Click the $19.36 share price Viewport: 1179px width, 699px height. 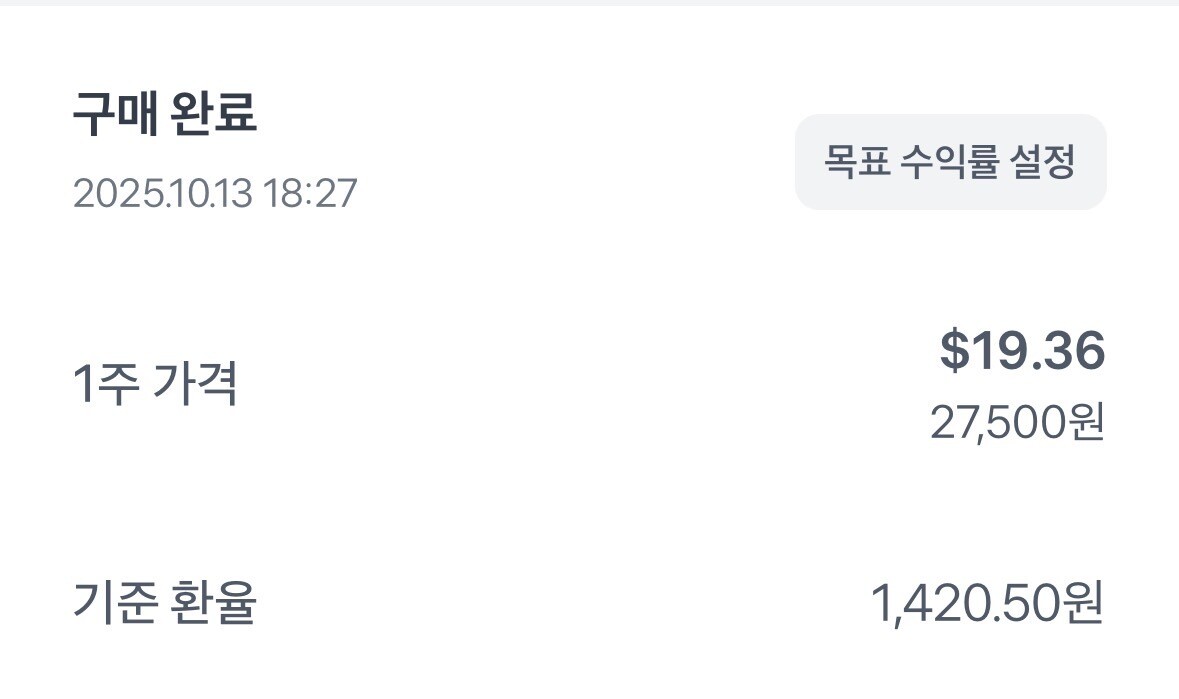click(1021, 351)
